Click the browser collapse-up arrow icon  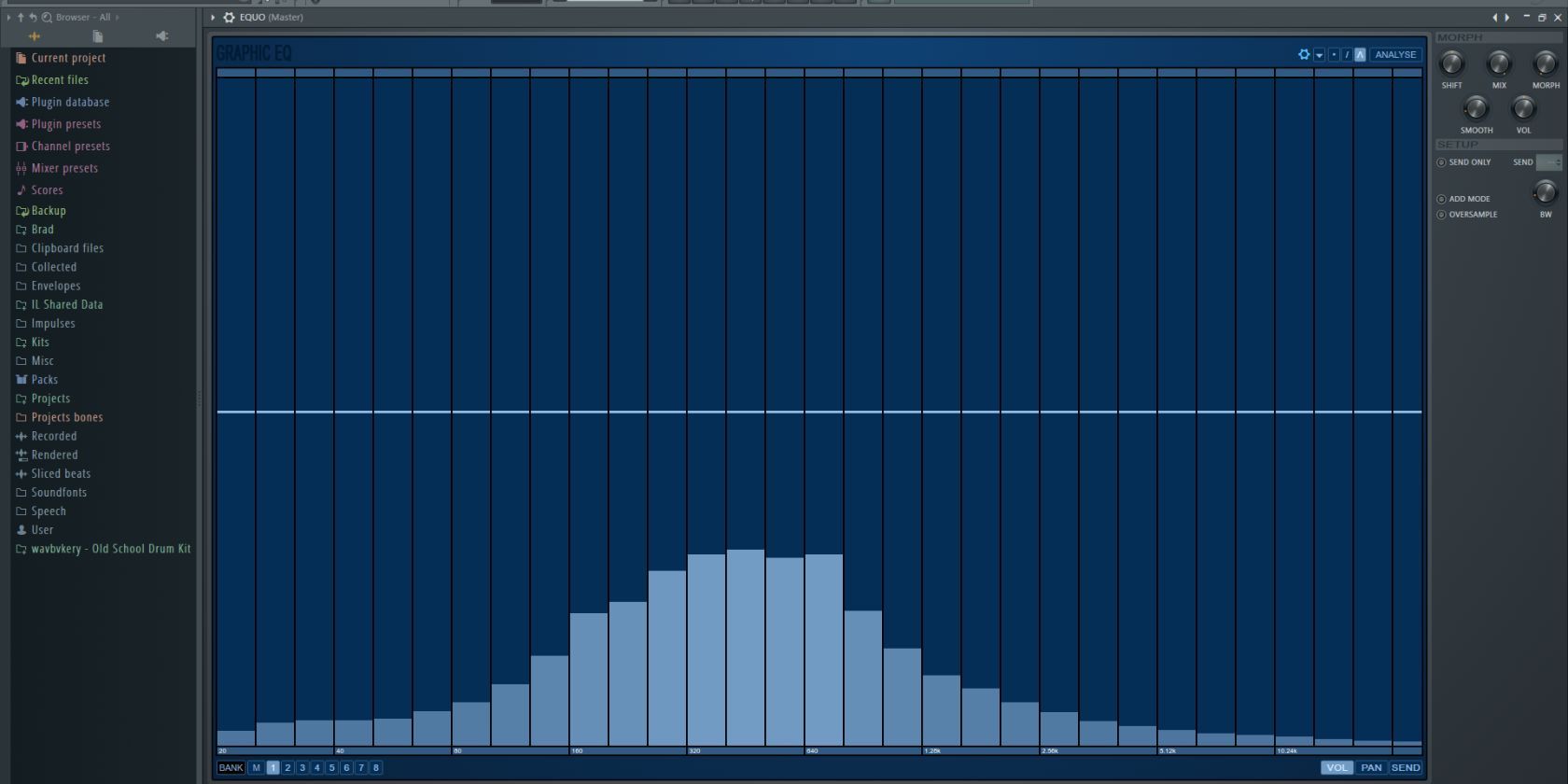click(21, 17)
